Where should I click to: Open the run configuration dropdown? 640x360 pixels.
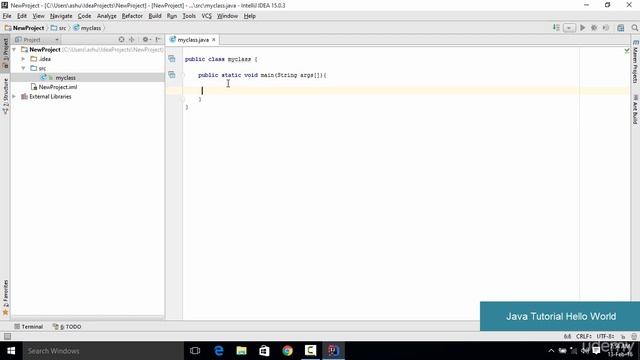[569, 28]
